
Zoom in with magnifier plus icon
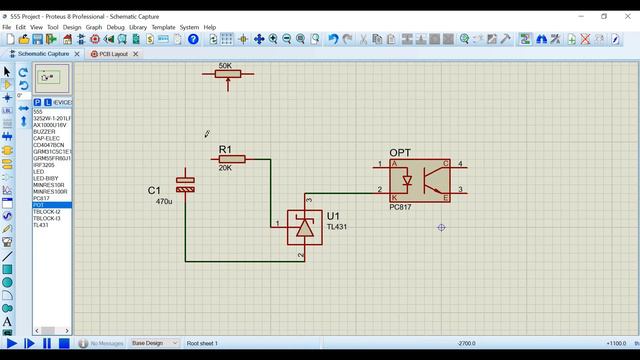pyautogui.click(x=273, y=39)
